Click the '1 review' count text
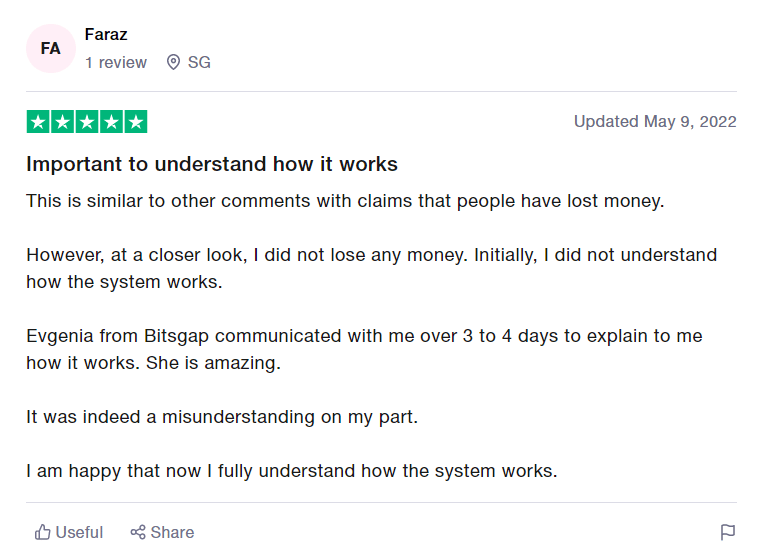Screen dimensions: 764x553 tap(116, 62)
